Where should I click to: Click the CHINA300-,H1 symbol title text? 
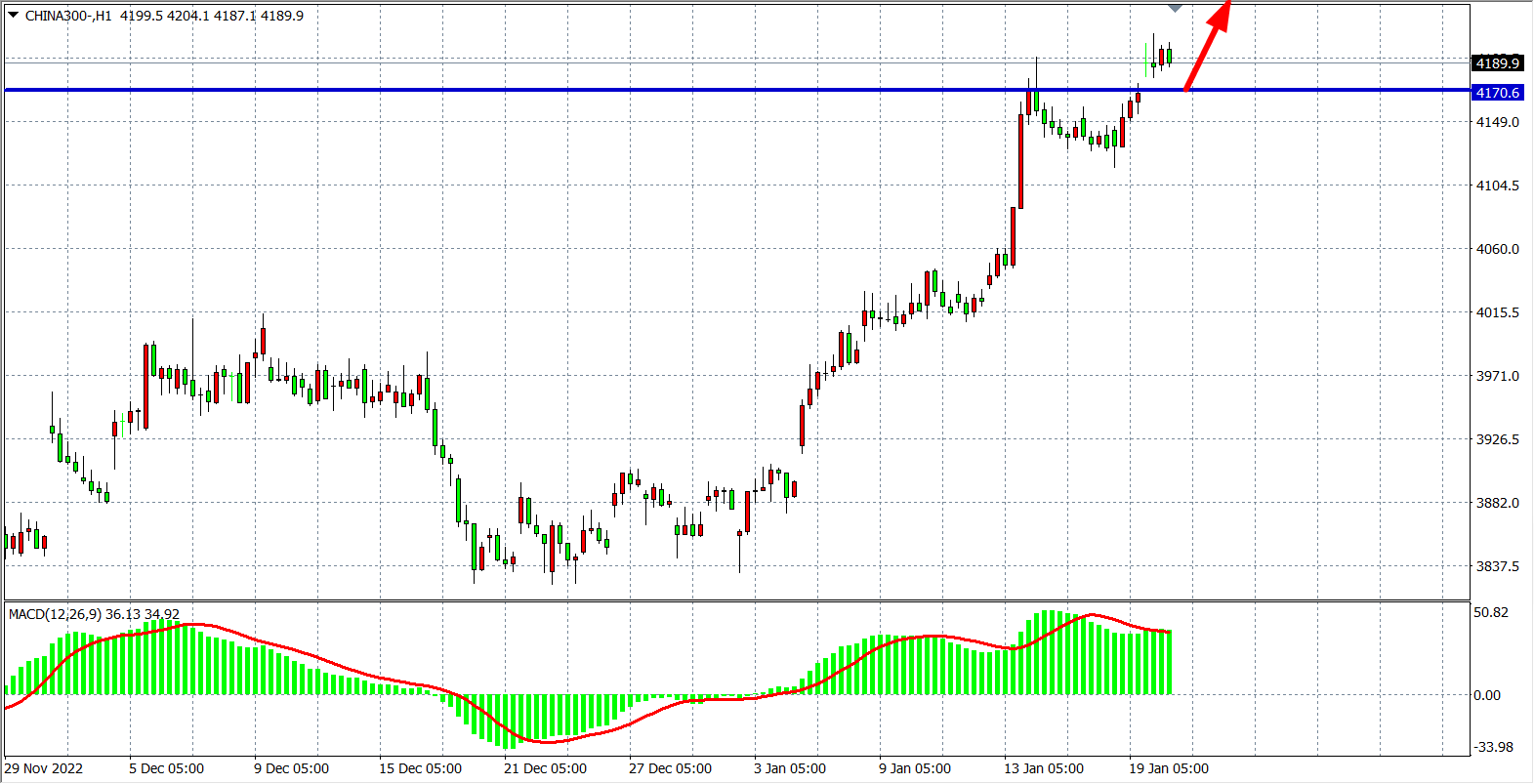68,16
